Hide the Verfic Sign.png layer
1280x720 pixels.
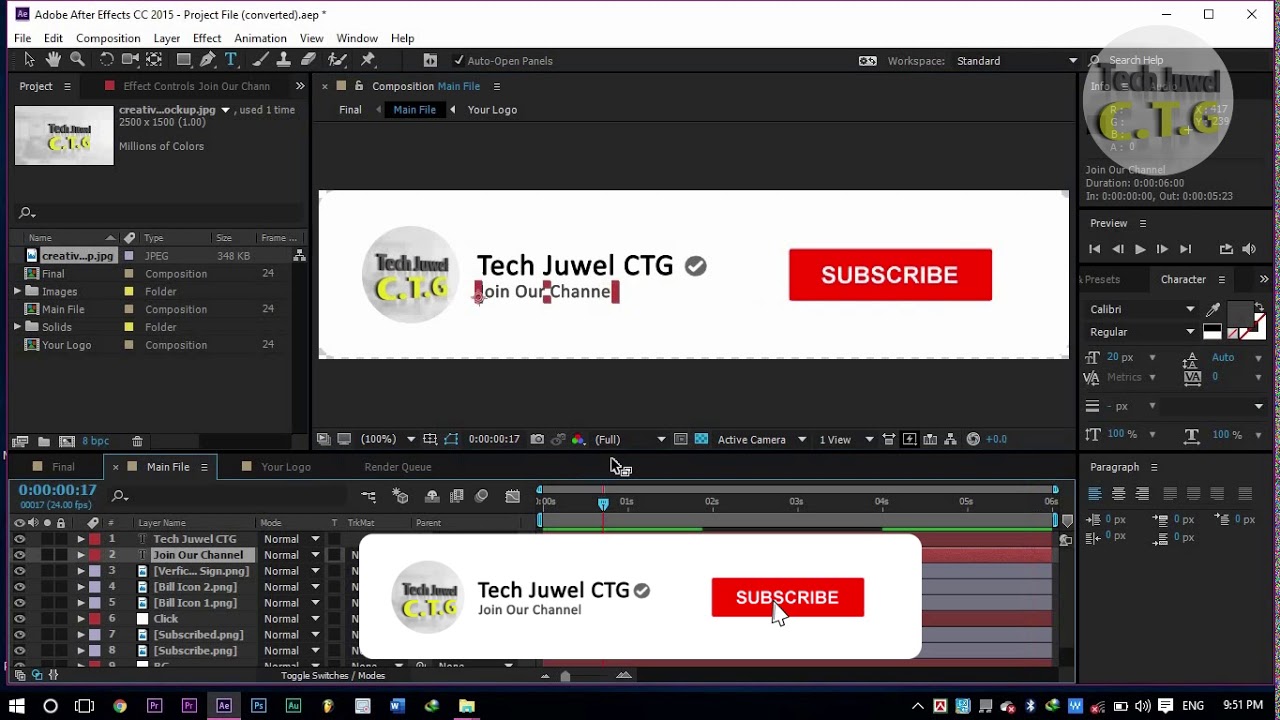click(19, 571)
